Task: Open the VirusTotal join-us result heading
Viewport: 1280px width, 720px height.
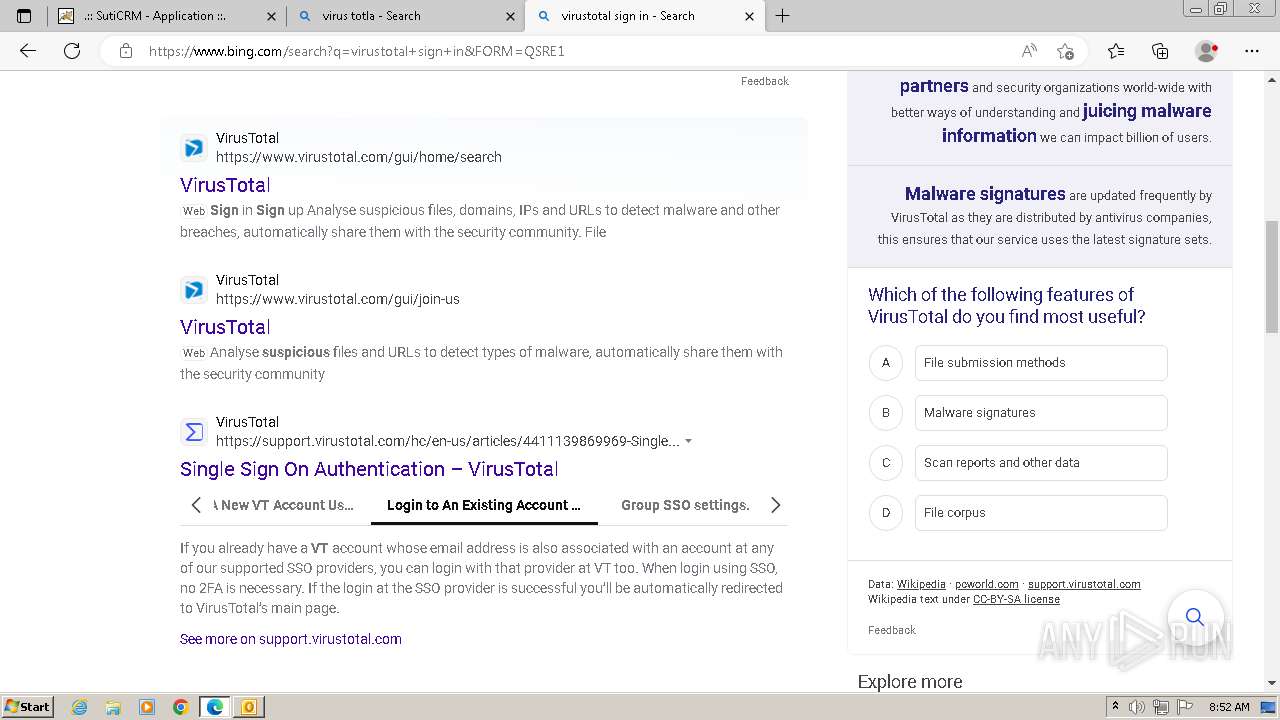Action: coord(225,327)
